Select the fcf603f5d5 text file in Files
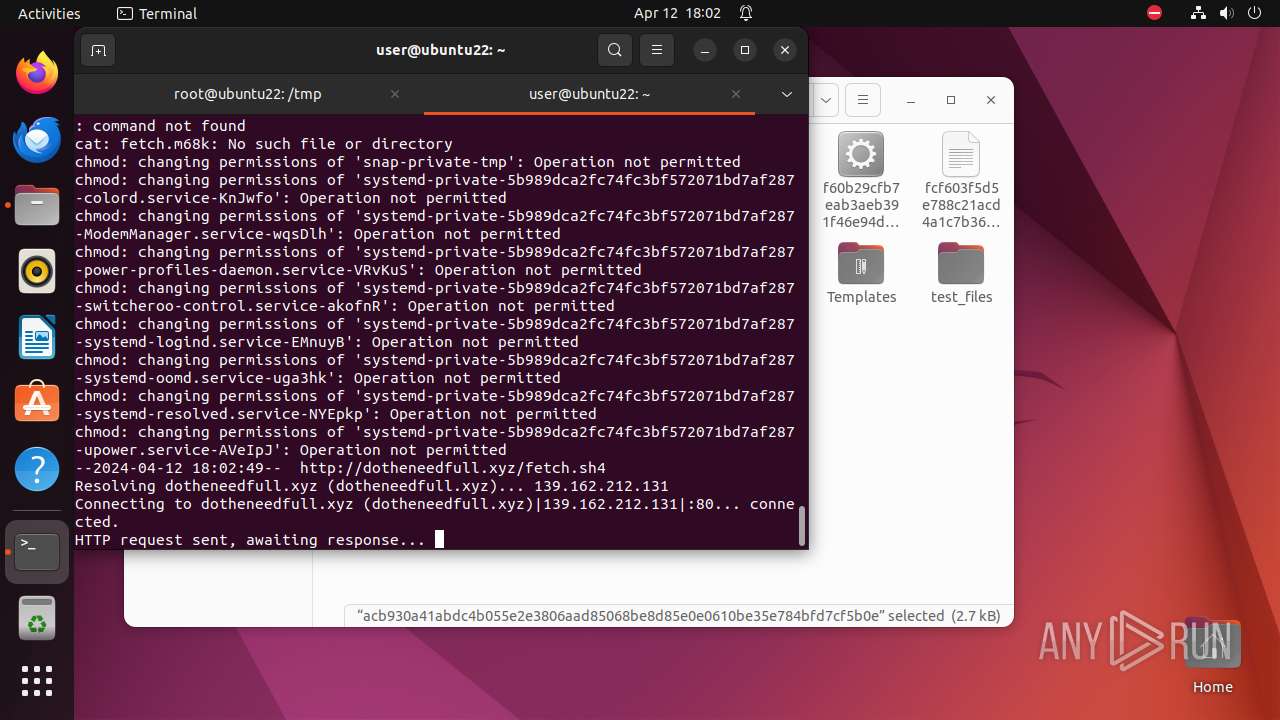Image resolution: width=1280 pixels, height=720 pixels. point(961,181)
